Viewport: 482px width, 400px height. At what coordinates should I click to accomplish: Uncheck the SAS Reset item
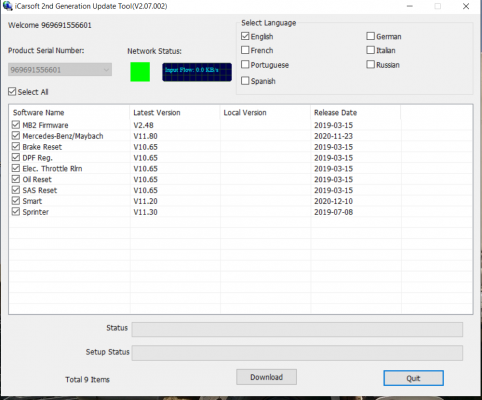[16, 190]
